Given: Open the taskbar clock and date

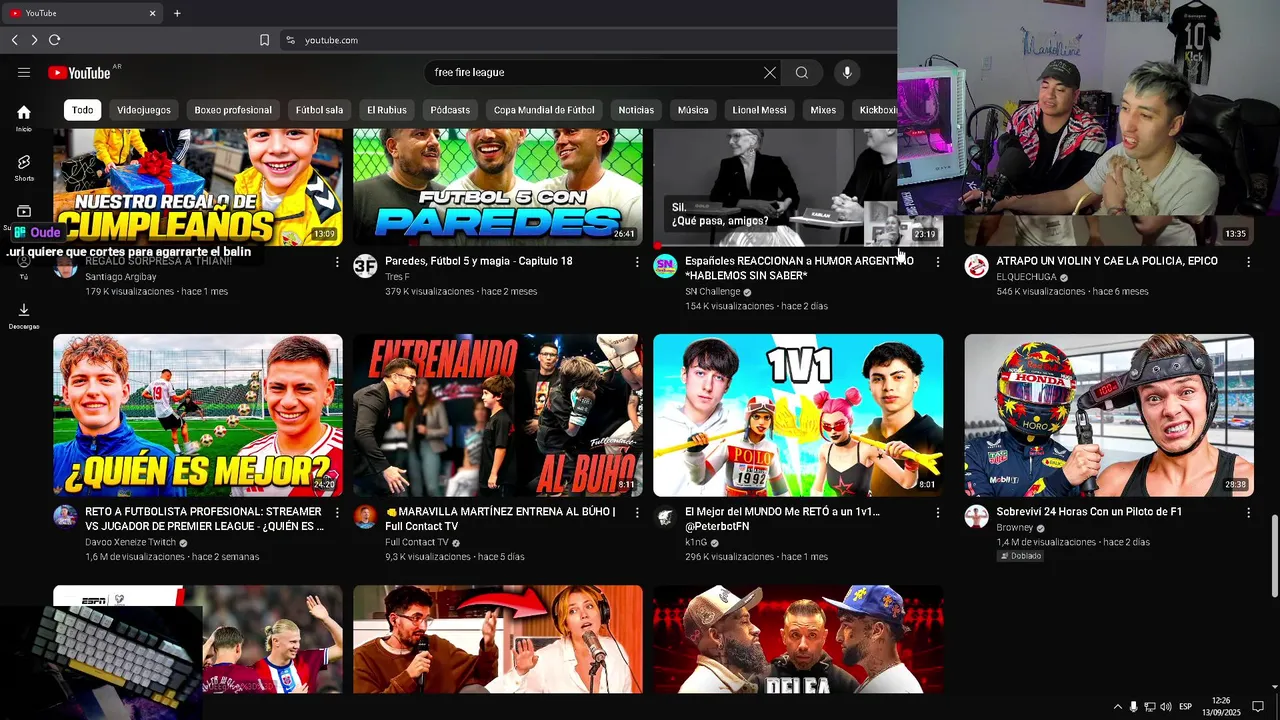Looking at the screenshot, I should point(1221,707).
